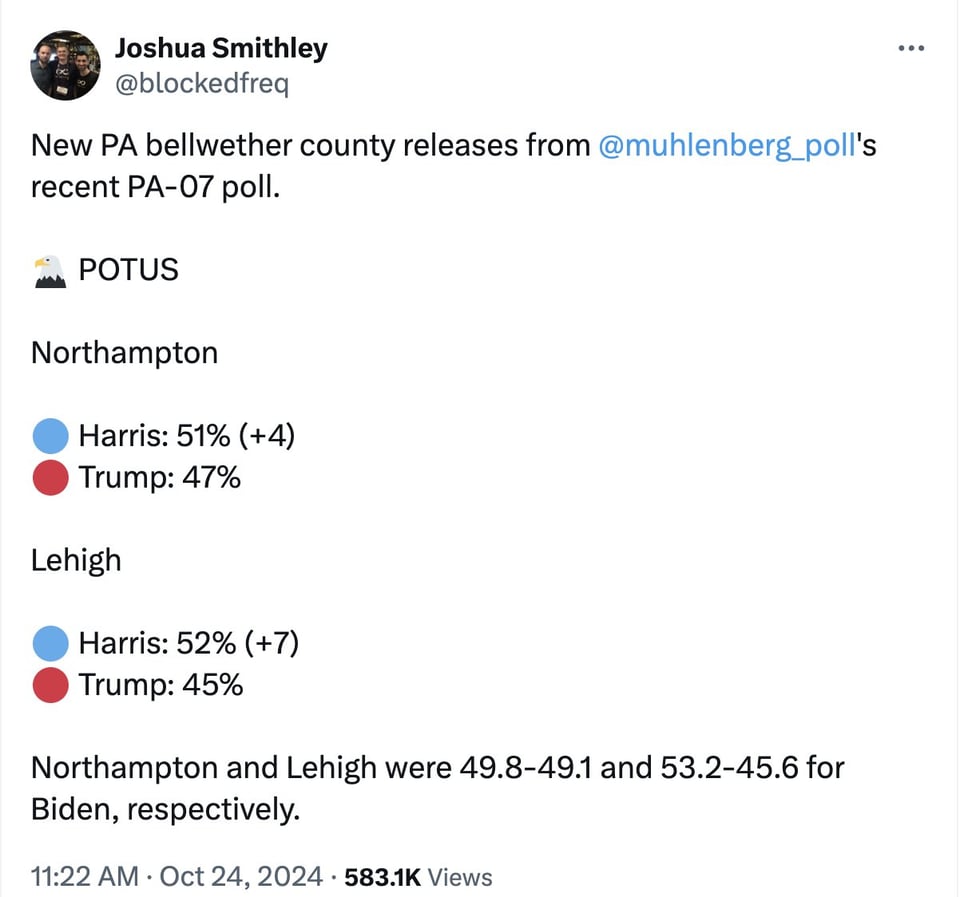The width and height of the screenshot is (960, 897).
Task: Click the POTUS label text
Action: point(128,270)
